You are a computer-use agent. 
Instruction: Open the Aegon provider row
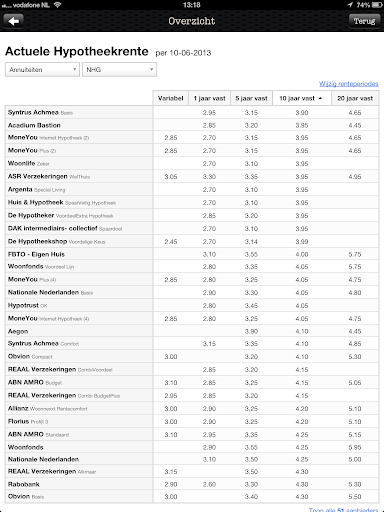(x=192, y=331)
